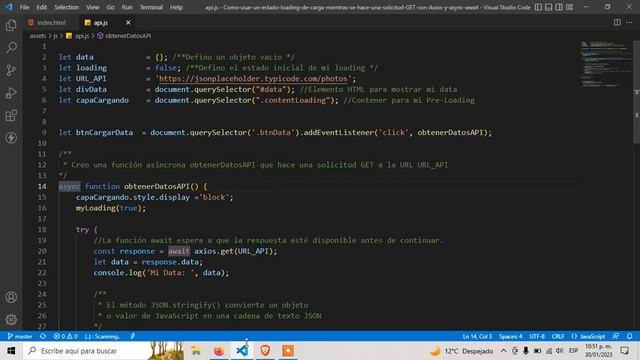Click the volume icon in system tray
The image size is (640, 360).
click(560, 351)
